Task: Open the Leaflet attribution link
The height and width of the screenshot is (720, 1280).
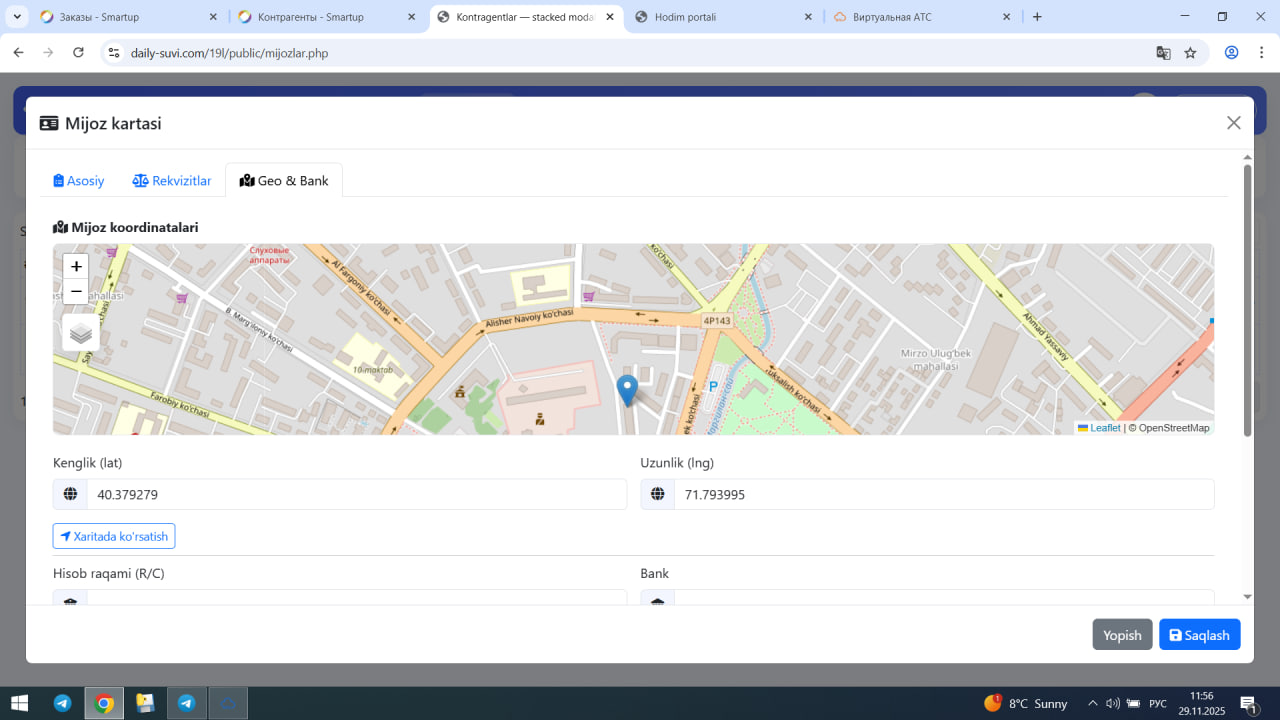Action: coord(1104,428)
